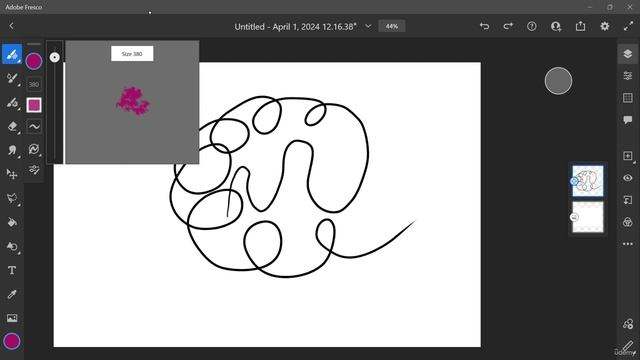The height and width of the screenshot is (360, 640).
Task: Click the 44% zoom level field
Action: click(x=392, y=26)
